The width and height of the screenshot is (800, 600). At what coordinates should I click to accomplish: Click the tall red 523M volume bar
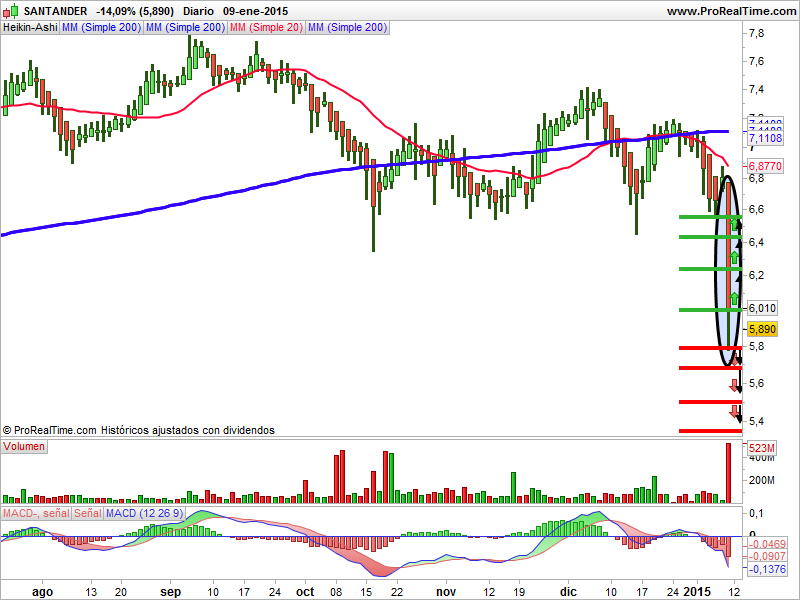[728, 473]
